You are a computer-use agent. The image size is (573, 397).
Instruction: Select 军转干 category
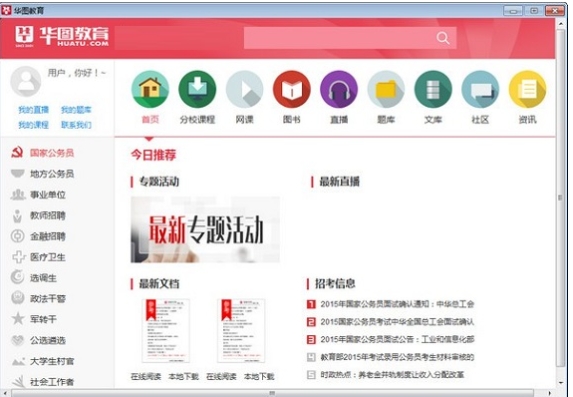click(x=43, y=320)
